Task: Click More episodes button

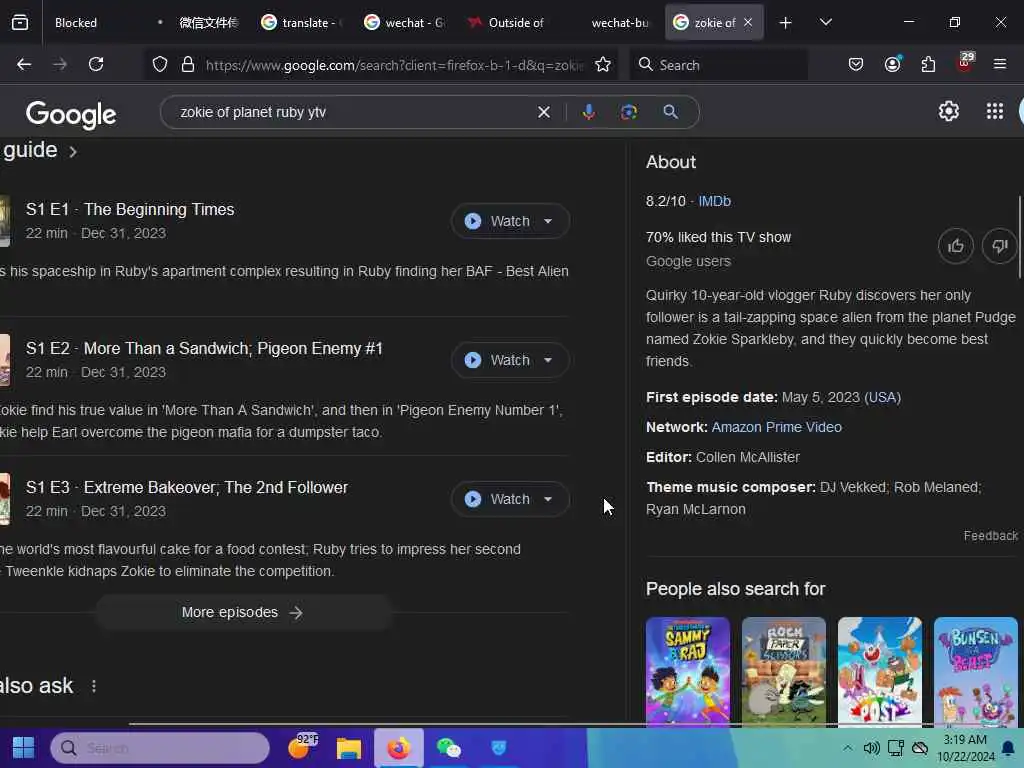Action: [x=243, y=613]
